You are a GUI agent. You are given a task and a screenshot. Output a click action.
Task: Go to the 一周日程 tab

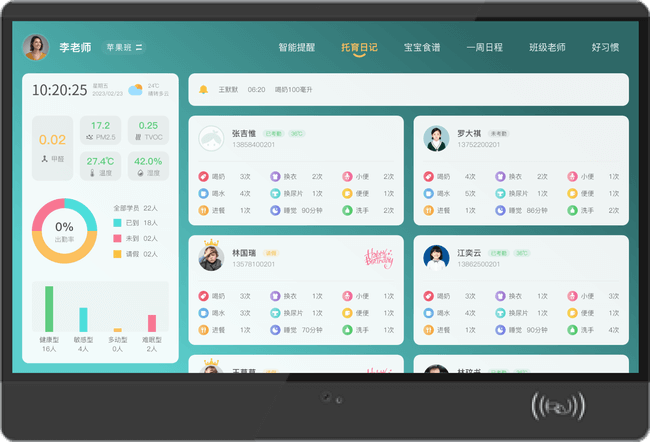484,47
